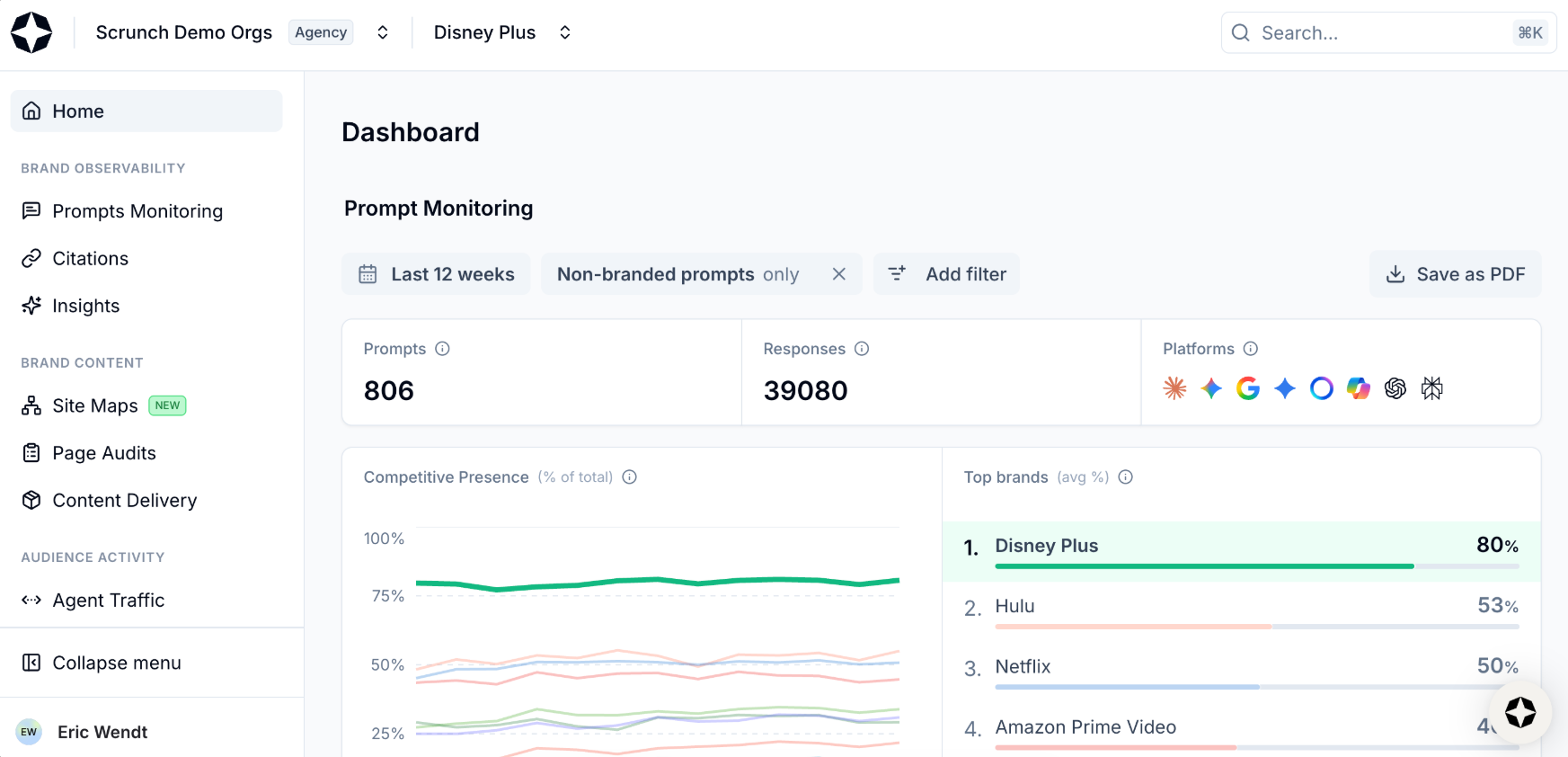The image size is (1568, 757).
Task: Open Prompts Monitoring in the sidebar
Action: (146, 210)
